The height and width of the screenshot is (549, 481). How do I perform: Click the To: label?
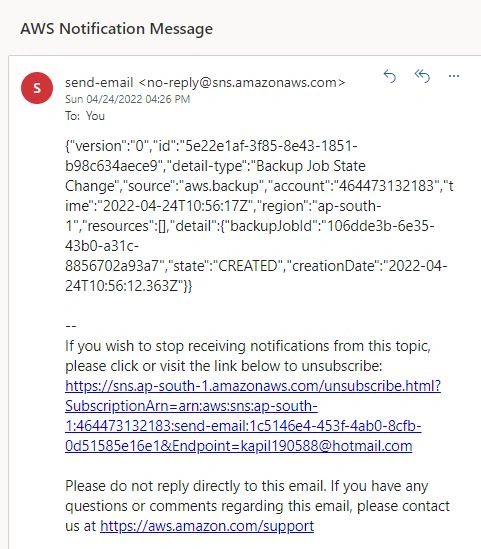pos(72,116)
